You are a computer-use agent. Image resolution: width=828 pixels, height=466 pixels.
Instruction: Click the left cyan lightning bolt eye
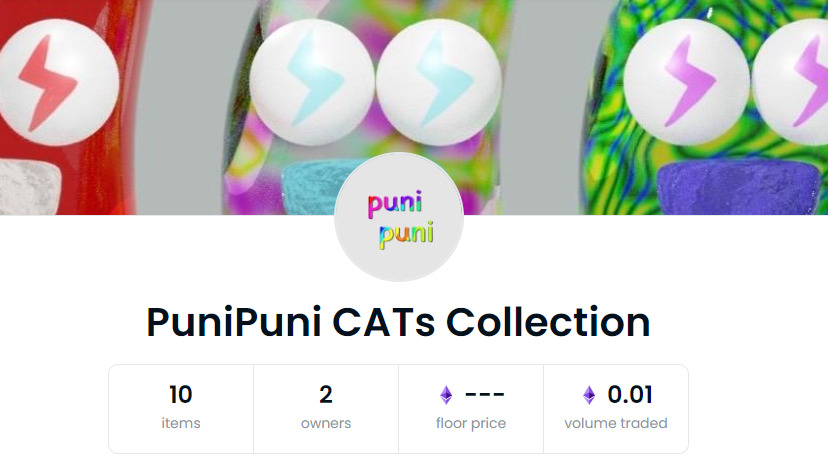(x=312, y=82)
